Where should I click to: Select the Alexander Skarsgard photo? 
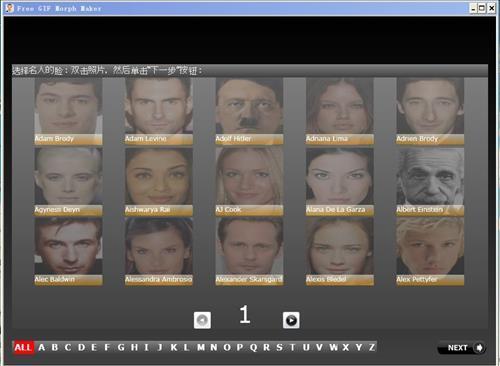[249, 252]
